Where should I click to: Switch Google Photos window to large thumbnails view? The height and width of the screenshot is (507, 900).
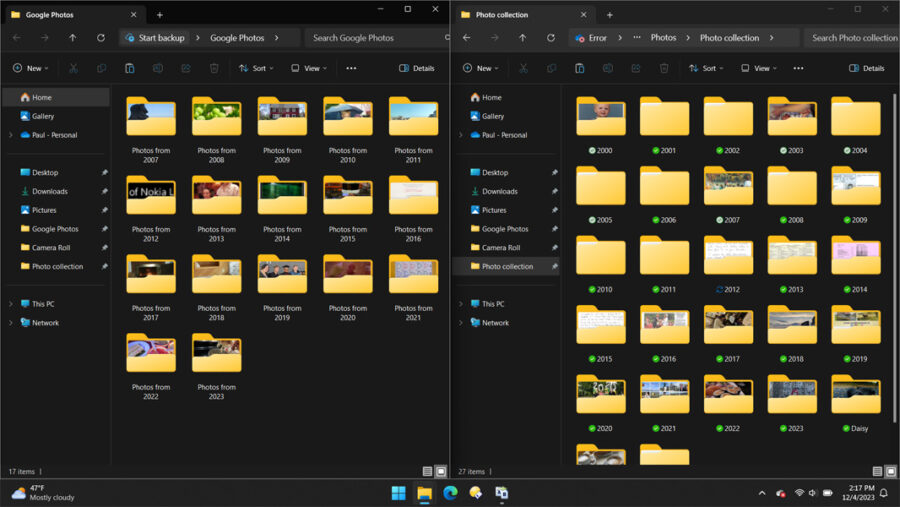pyautogui.click(x=441, y=471)
